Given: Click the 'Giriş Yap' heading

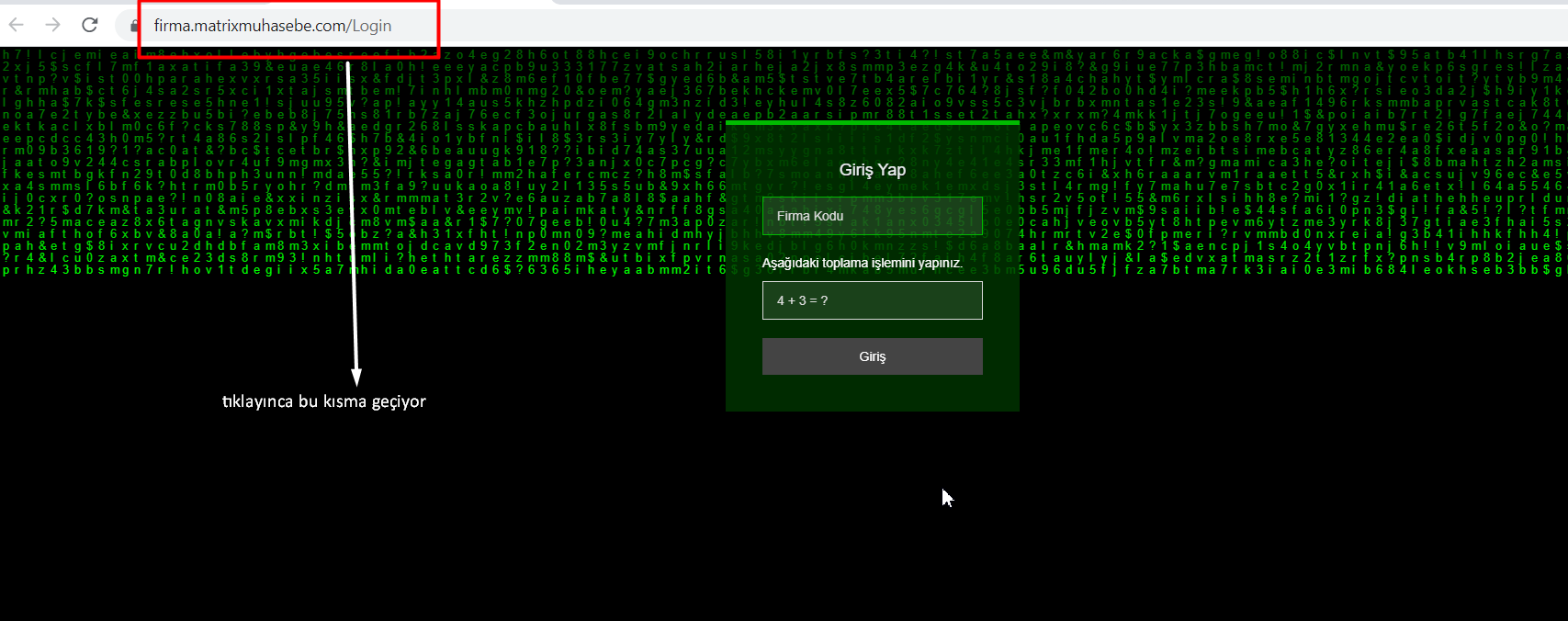Looking at the screenshot, I should [x=872, y=170].
